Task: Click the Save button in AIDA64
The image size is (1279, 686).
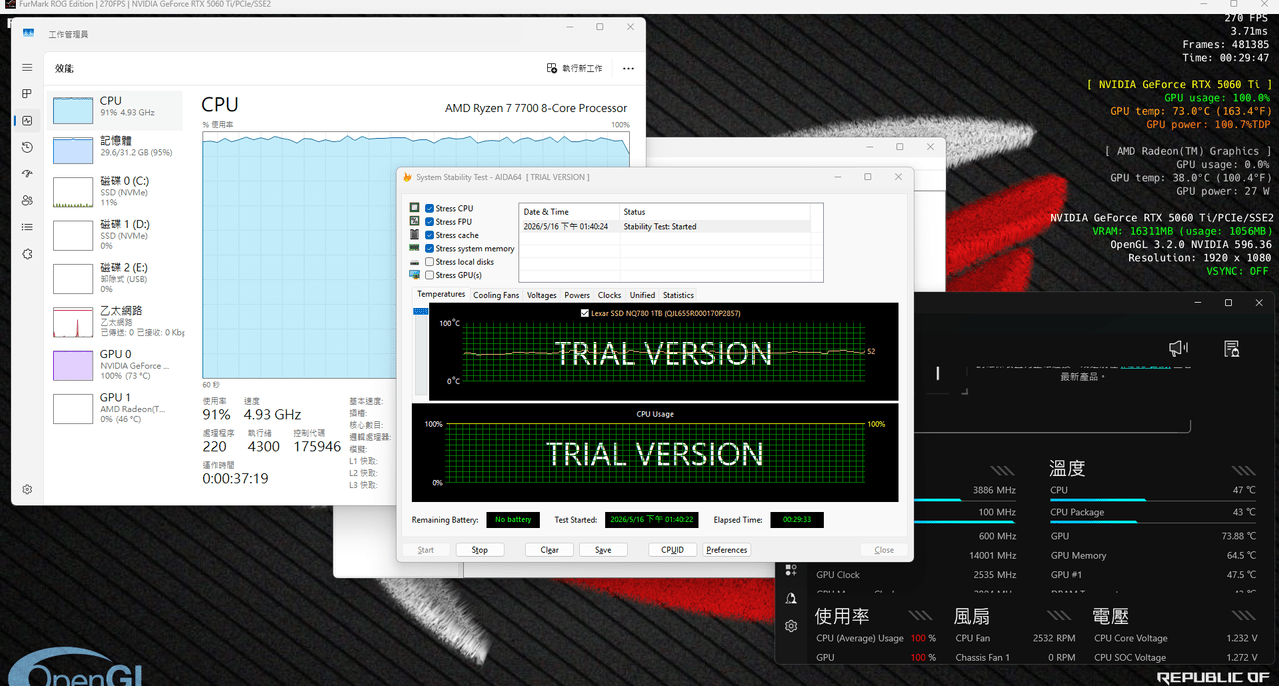Action: click(603, 550)
